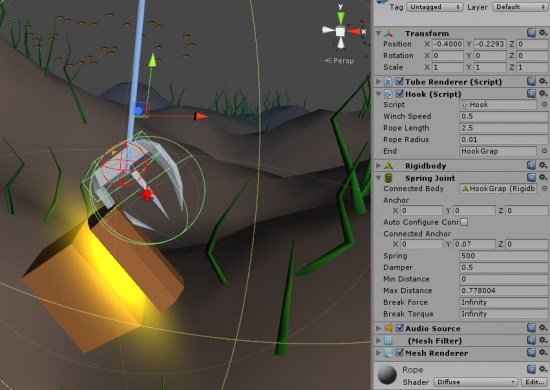
Task: Click the Scale Z input field
Action: 532,67
